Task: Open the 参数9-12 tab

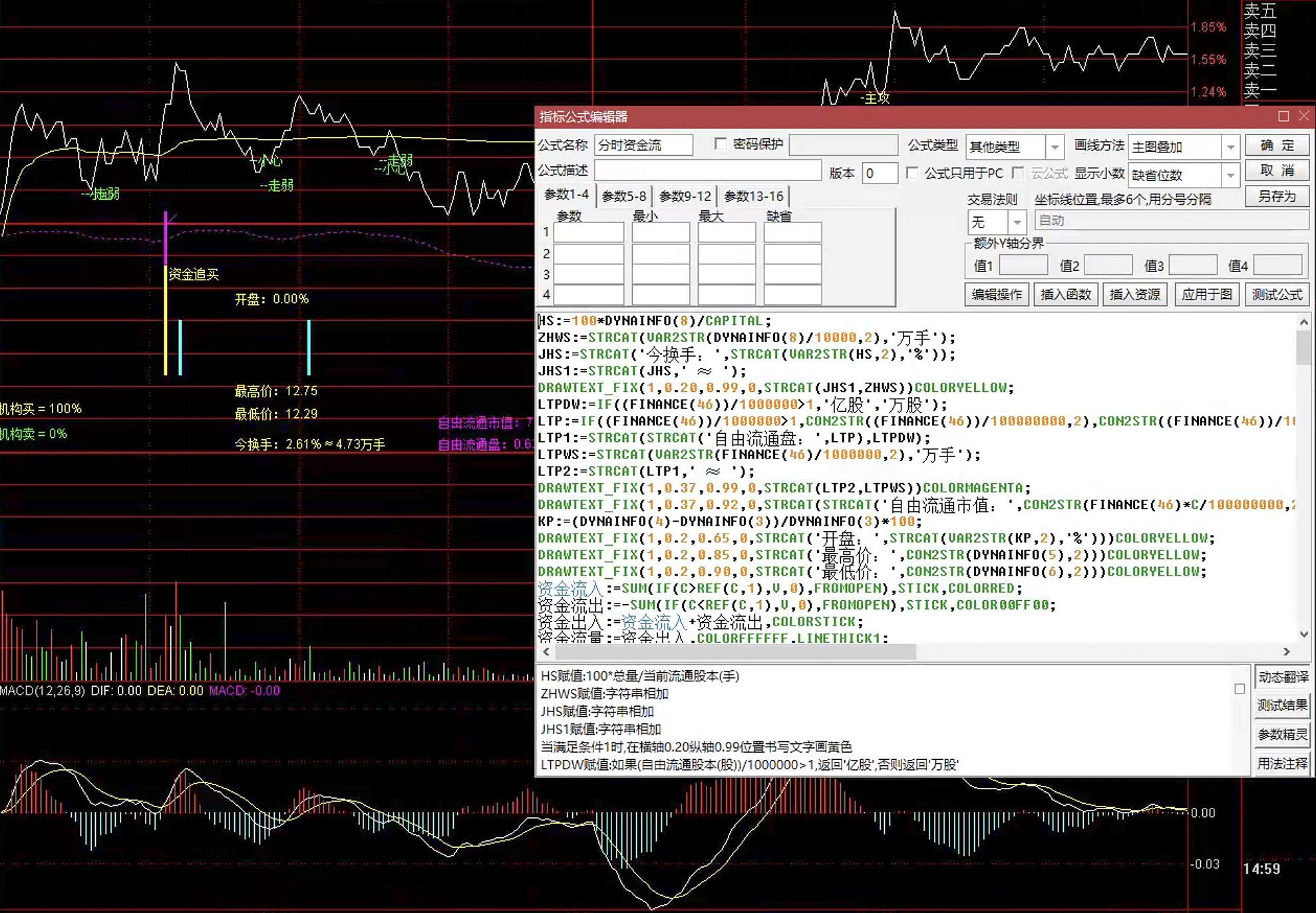Action: click(685, 196)
